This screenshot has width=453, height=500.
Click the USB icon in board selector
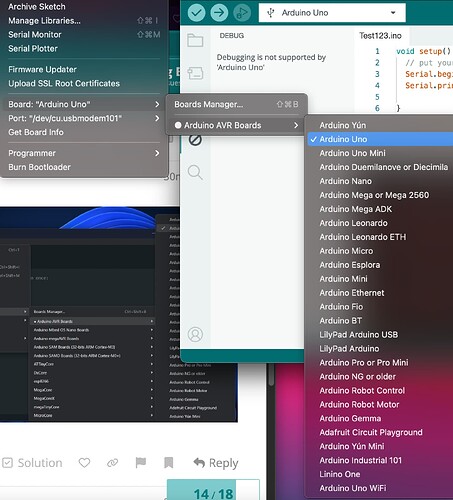pos(271,13)
